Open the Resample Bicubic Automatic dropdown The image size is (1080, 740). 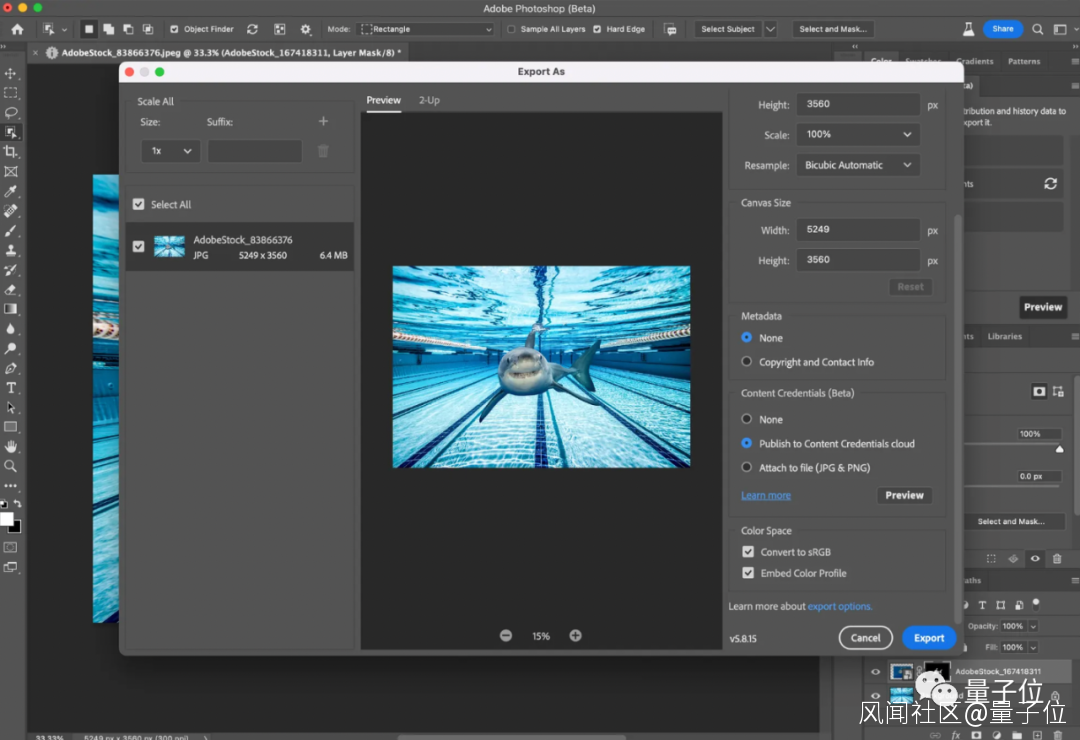(858, 165)
